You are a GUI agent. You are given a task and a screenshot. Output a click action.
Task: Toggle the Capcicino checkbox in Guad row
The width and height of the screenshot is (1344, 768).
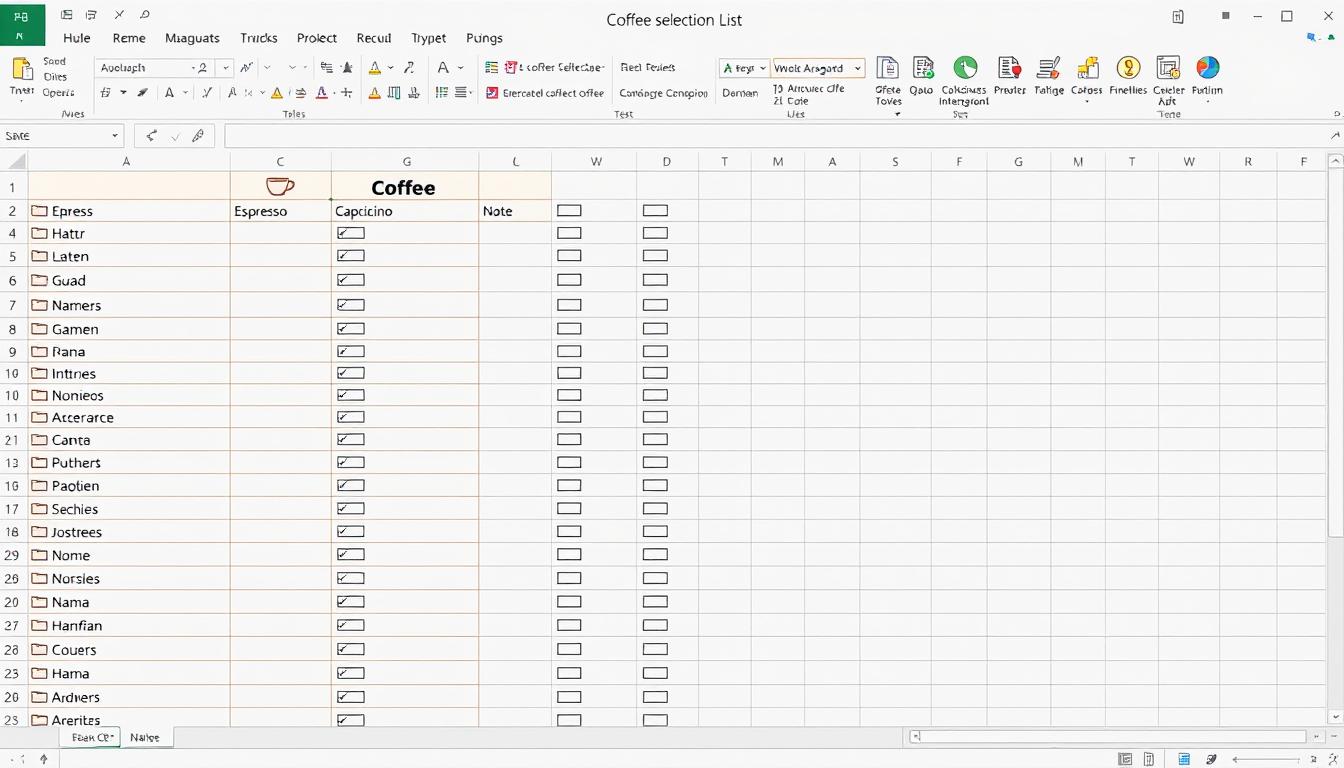[351, 280]
